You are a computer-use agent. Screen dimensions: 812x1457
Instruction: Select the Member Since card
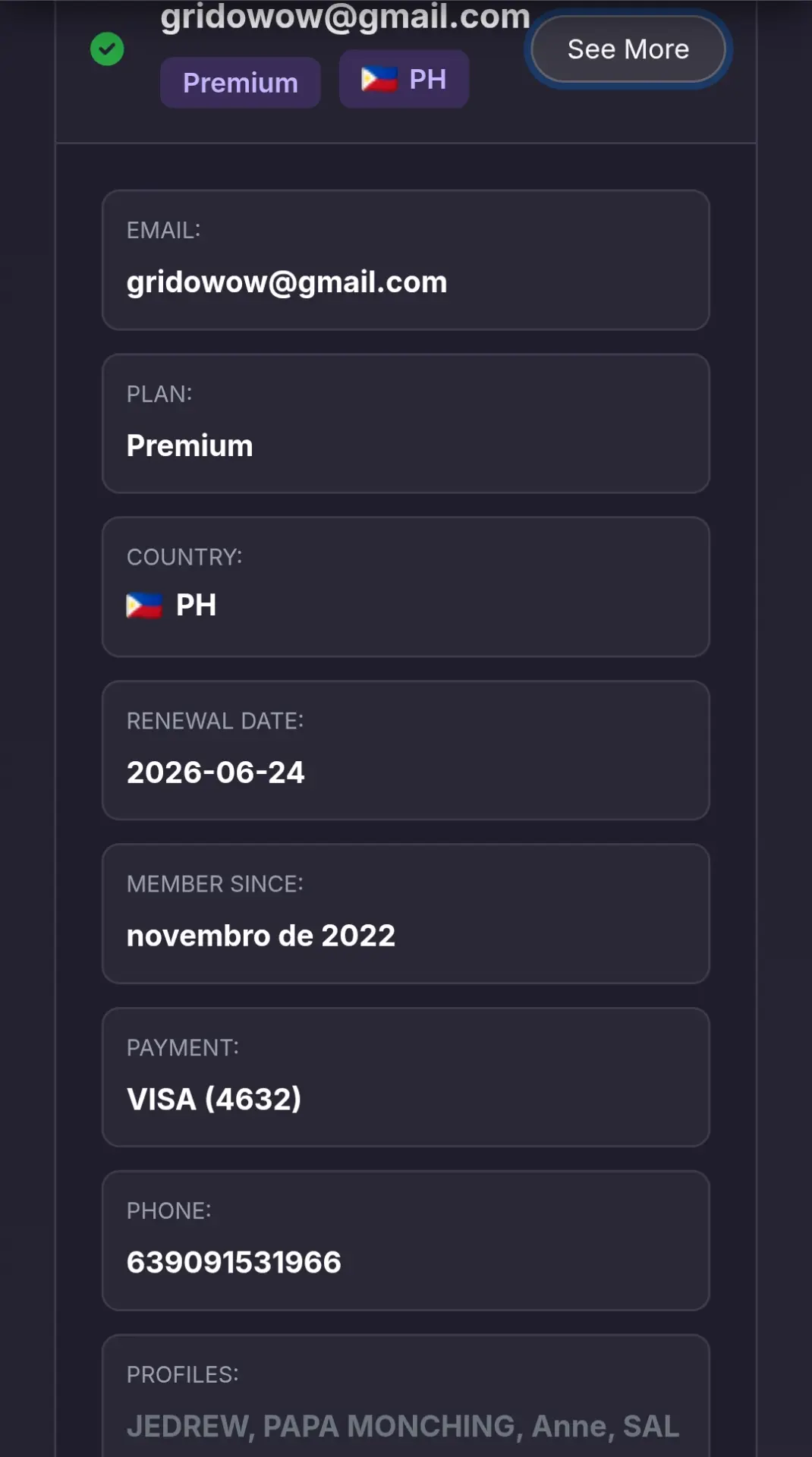(406, 914)
